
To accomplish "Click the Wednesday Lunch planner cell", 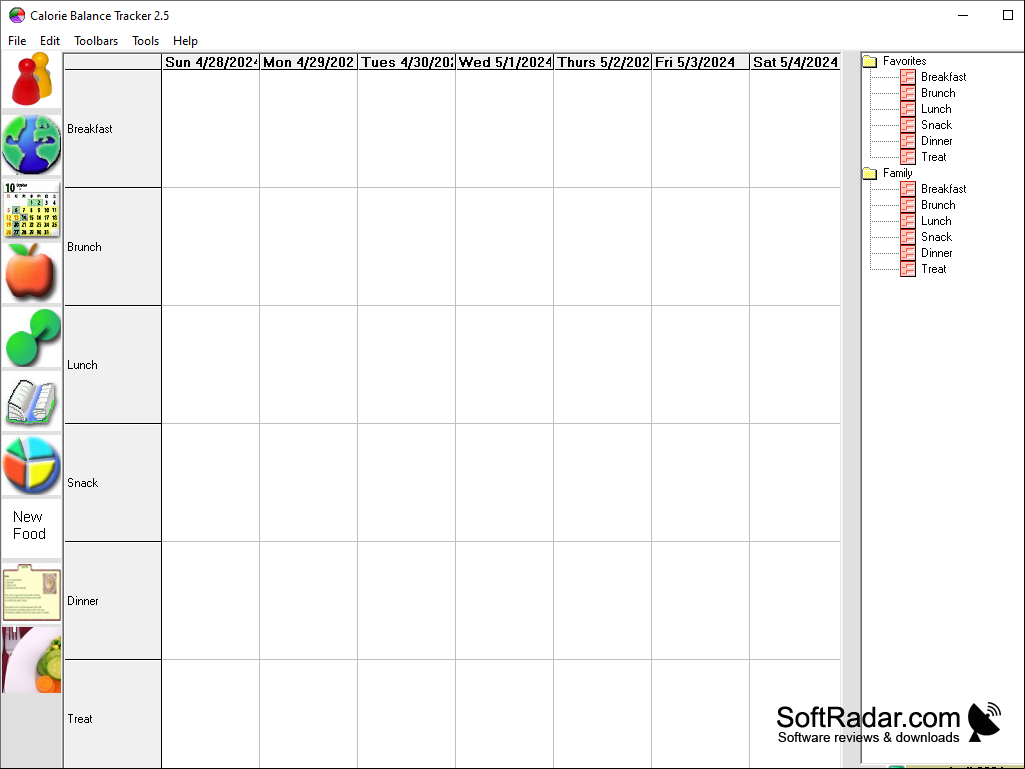I will point(505,365).
